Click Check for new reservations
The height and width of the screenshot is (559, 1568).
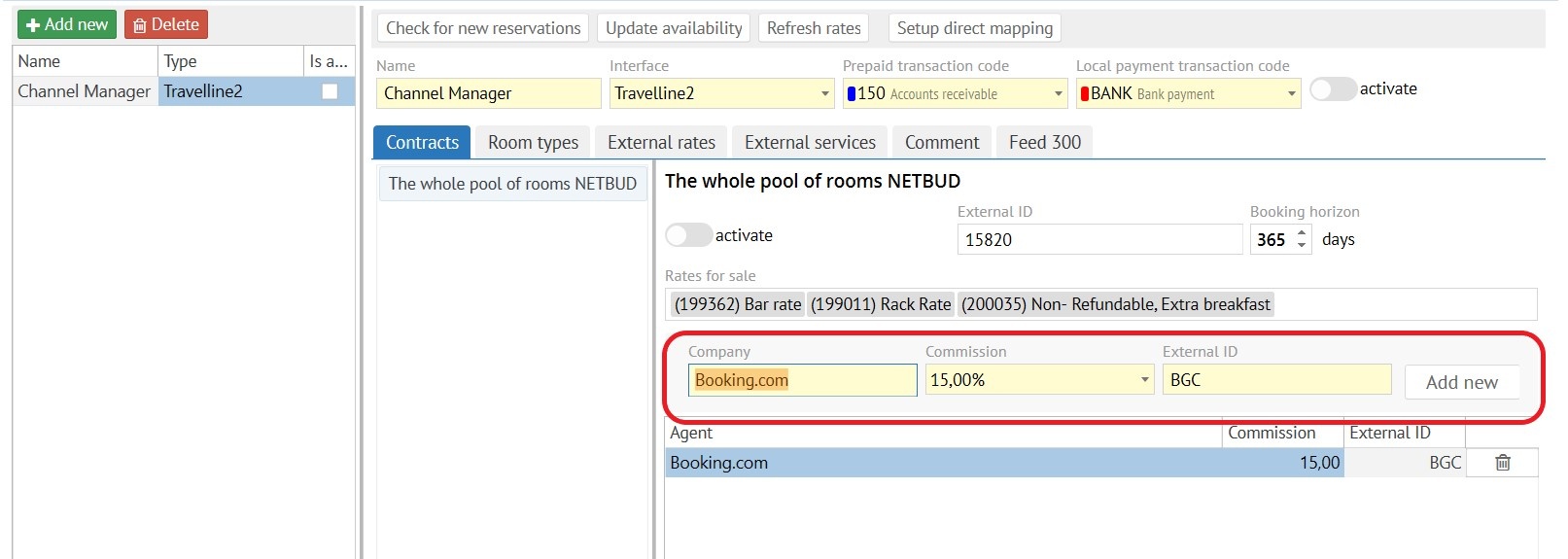pos(483,28)
